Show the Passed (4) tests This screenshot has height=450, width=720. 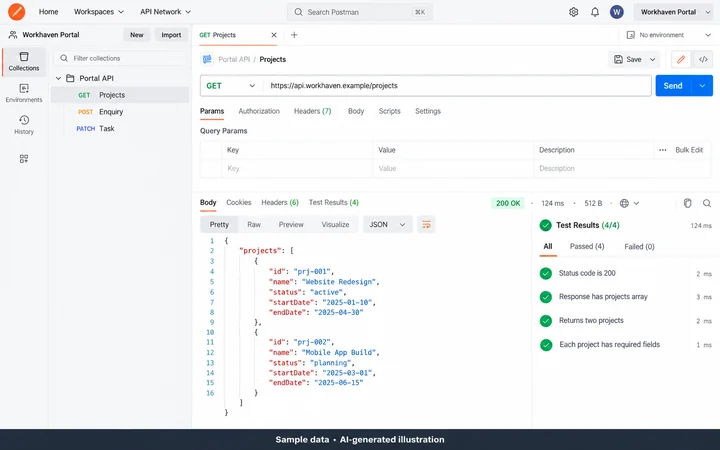point(587,247)
